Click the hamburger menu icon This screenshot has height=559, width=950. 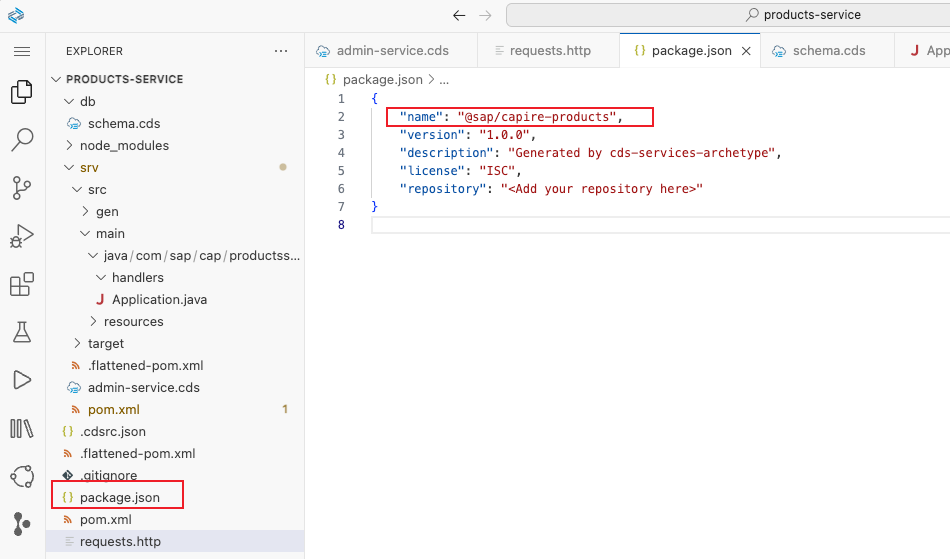point(21,51)
